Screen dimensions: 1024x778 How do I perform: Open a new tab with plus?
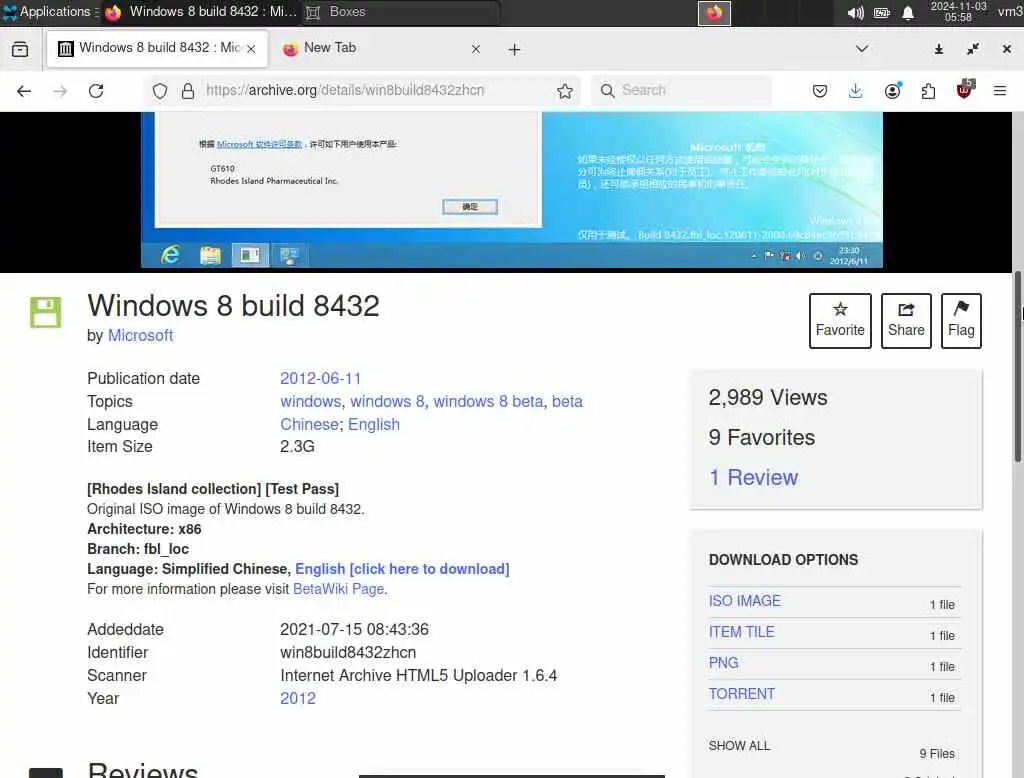coord(515,50)
